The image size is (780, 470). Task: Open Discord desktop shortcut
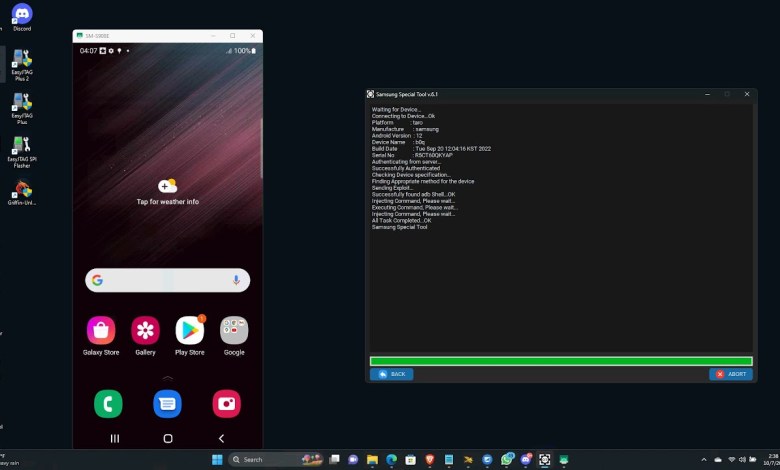tap(22, 17)
